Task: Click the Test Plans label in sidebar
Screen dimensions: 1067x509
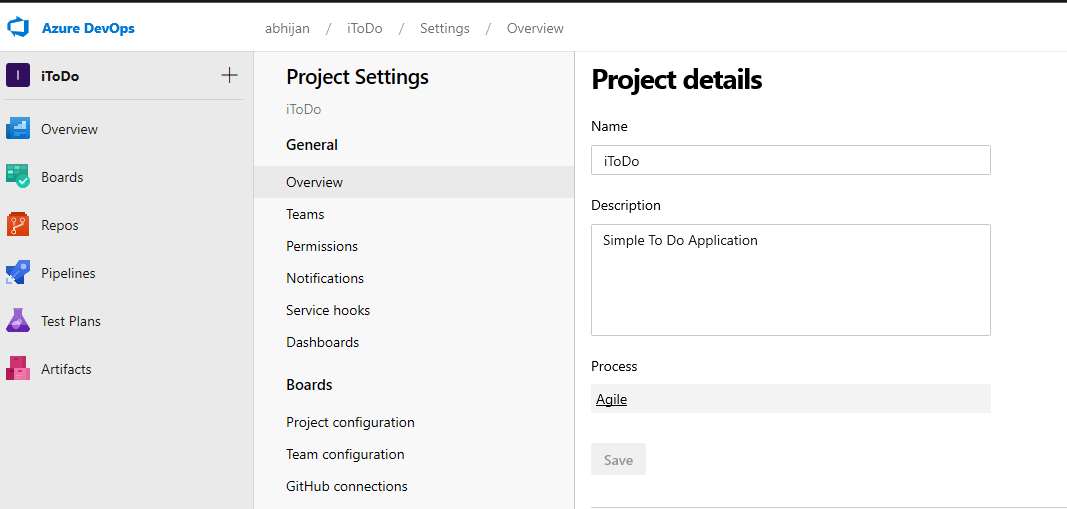Action: click(71, 321)
